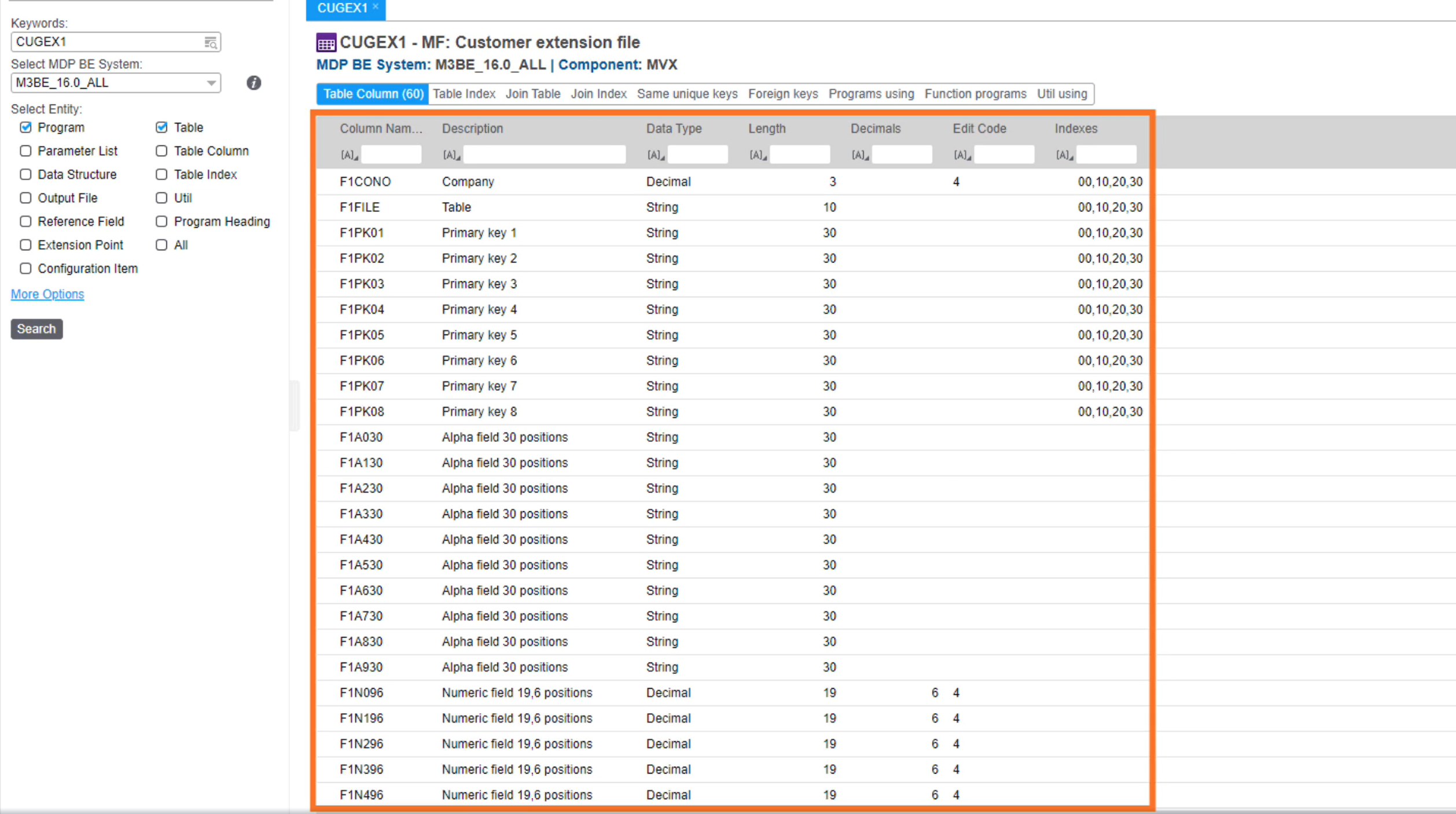Enable the Parameter List checkbox
This screenshot has height=814, width=1456.
click(25, 151)
